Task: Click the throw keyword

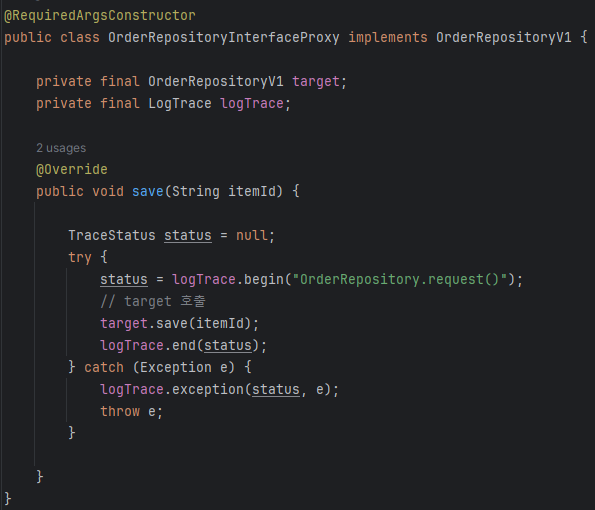Action: coord(120,411)
